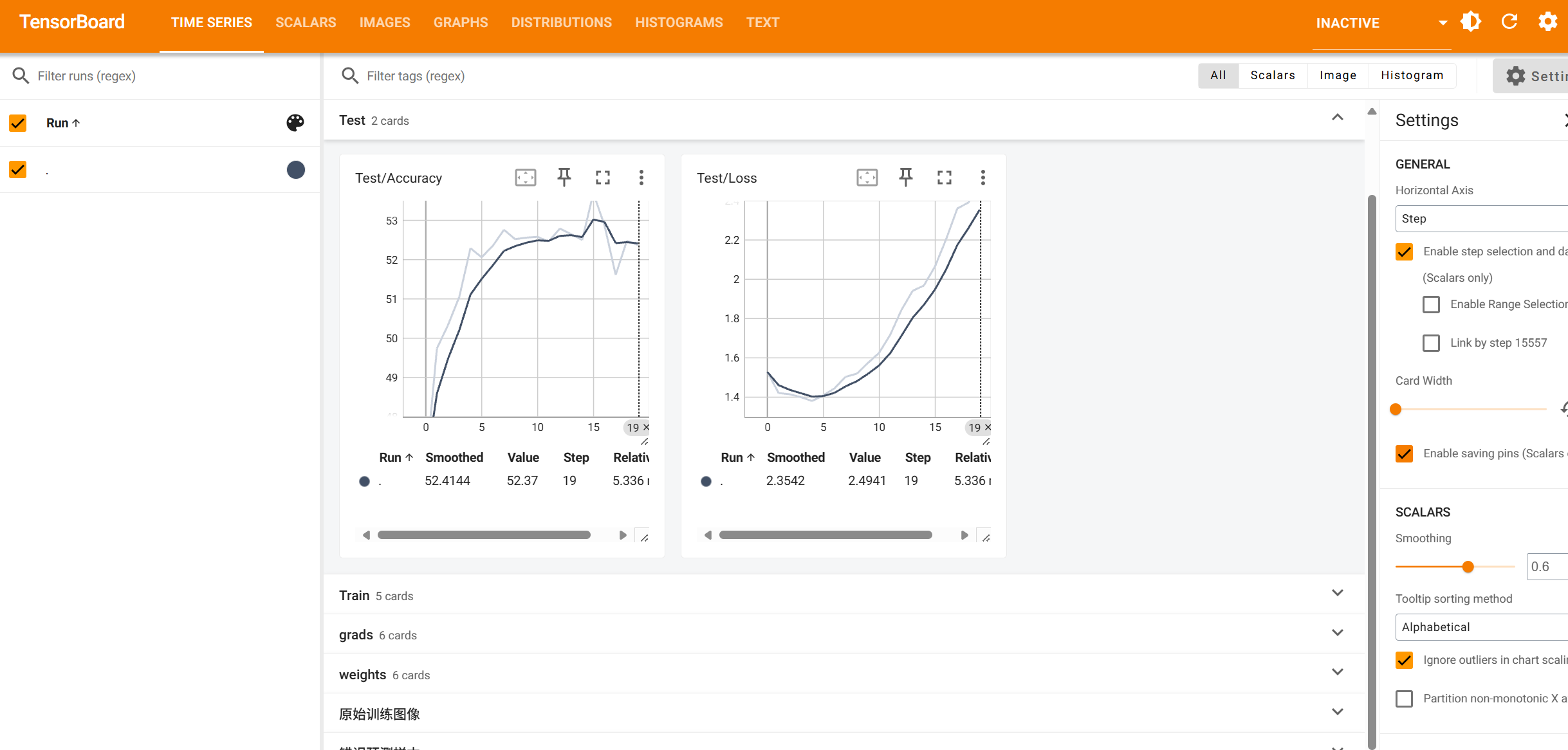Pin the Test/Accuracy card
This screenshot has width=1568, height=750.
click(x=564, y=178)
